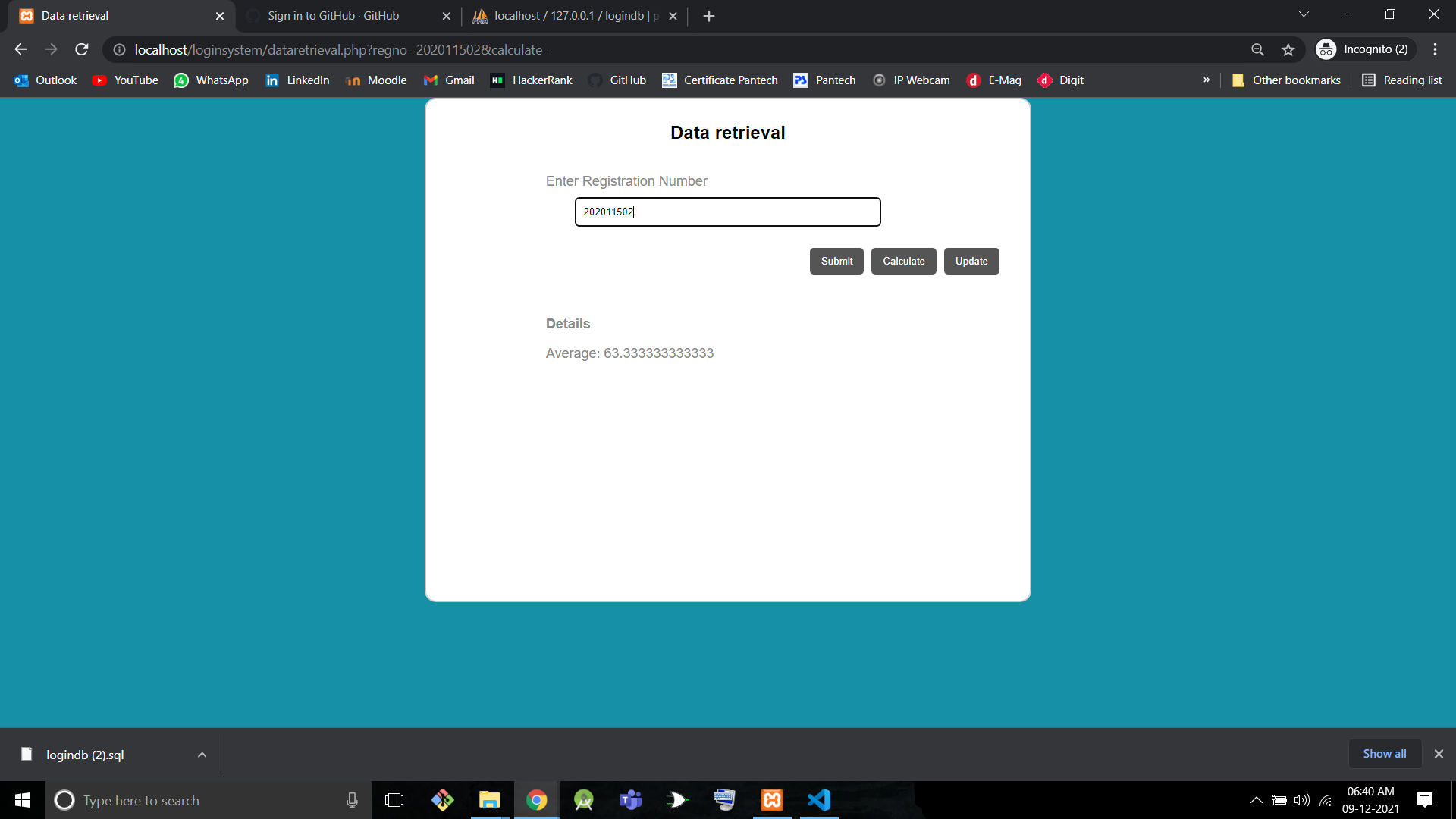The image size is (1456, 819).
Task: Click the browser reload icon
Action: tap(82, 49)
